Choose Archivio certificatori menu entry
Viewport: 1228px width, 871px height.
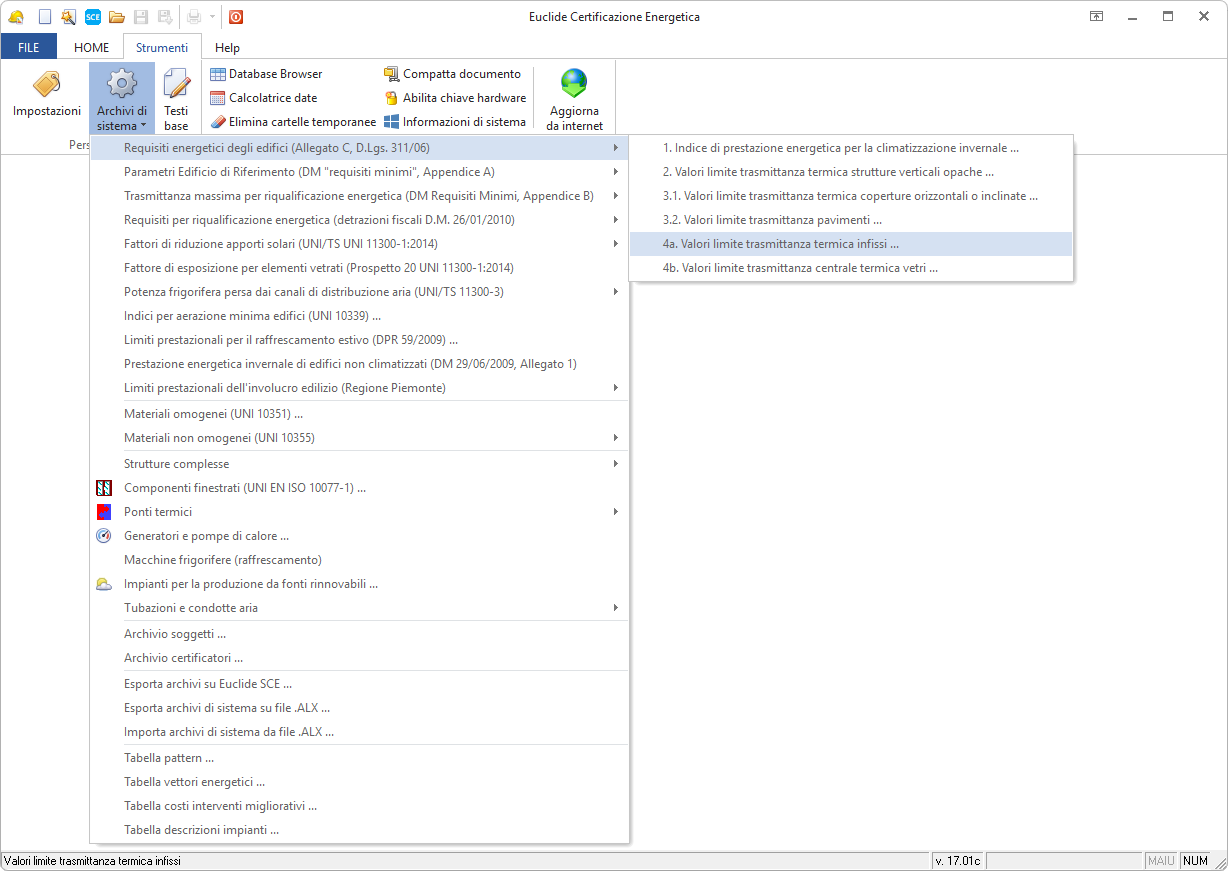[x=183, y=658]
